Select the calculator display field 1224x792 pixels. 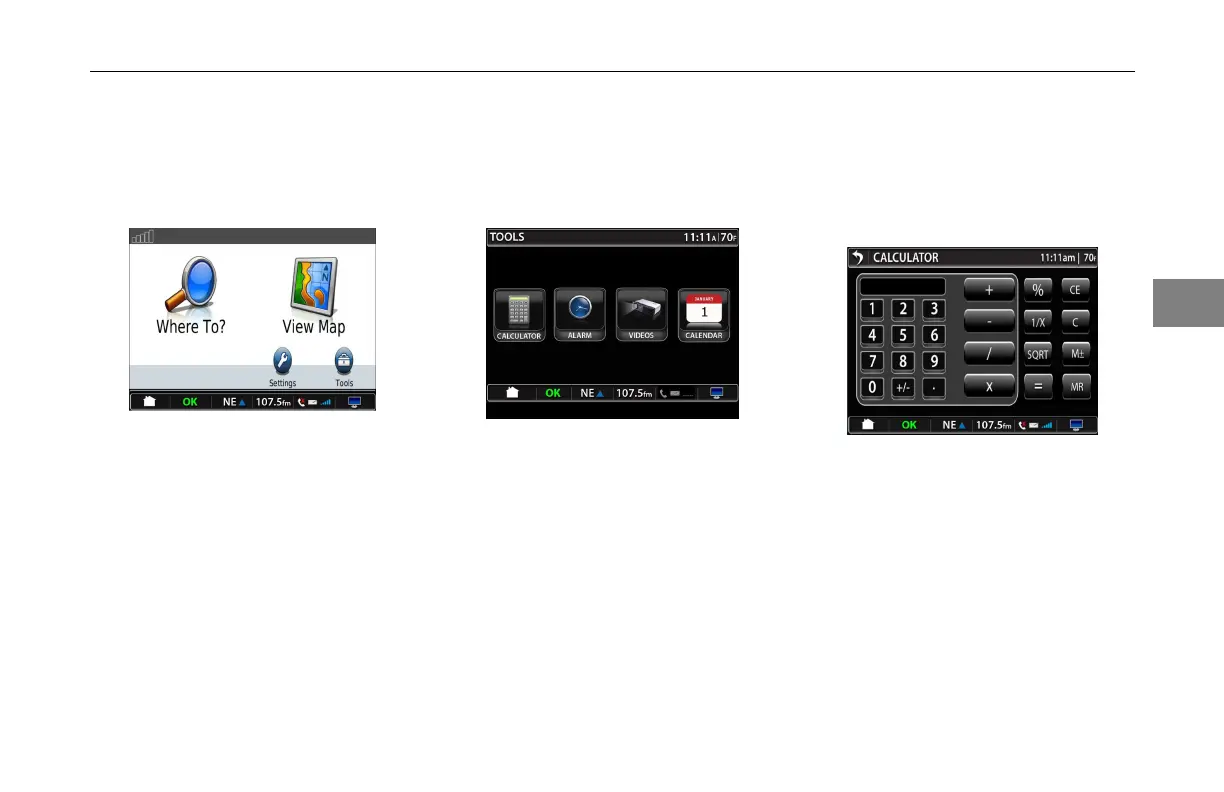(902, 287)
